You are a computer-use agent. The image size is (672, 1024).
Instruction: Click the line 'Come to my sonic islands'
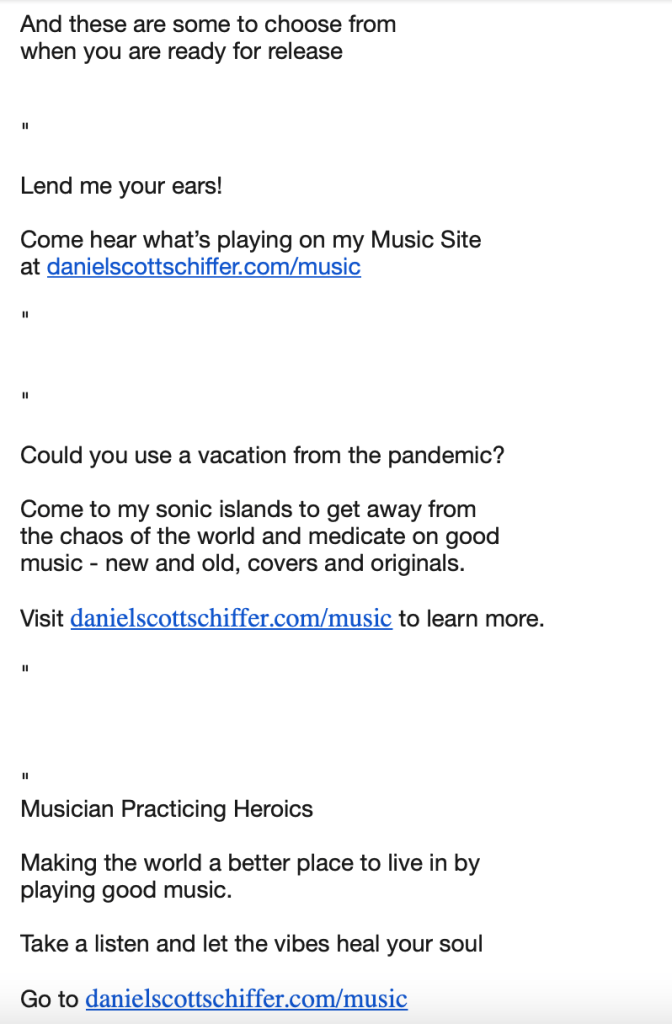(248, 510)
